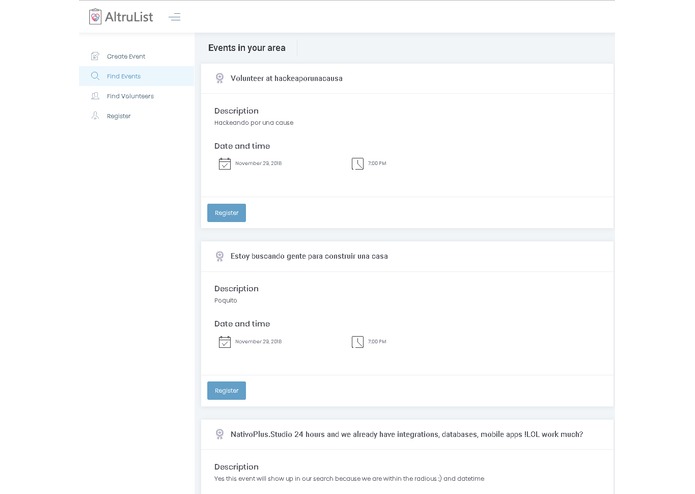This screenshot has width=695, height=494.
Task: Click the badge icon beside Volunteer at hackeaporunacausa
Action: (219, 78)
